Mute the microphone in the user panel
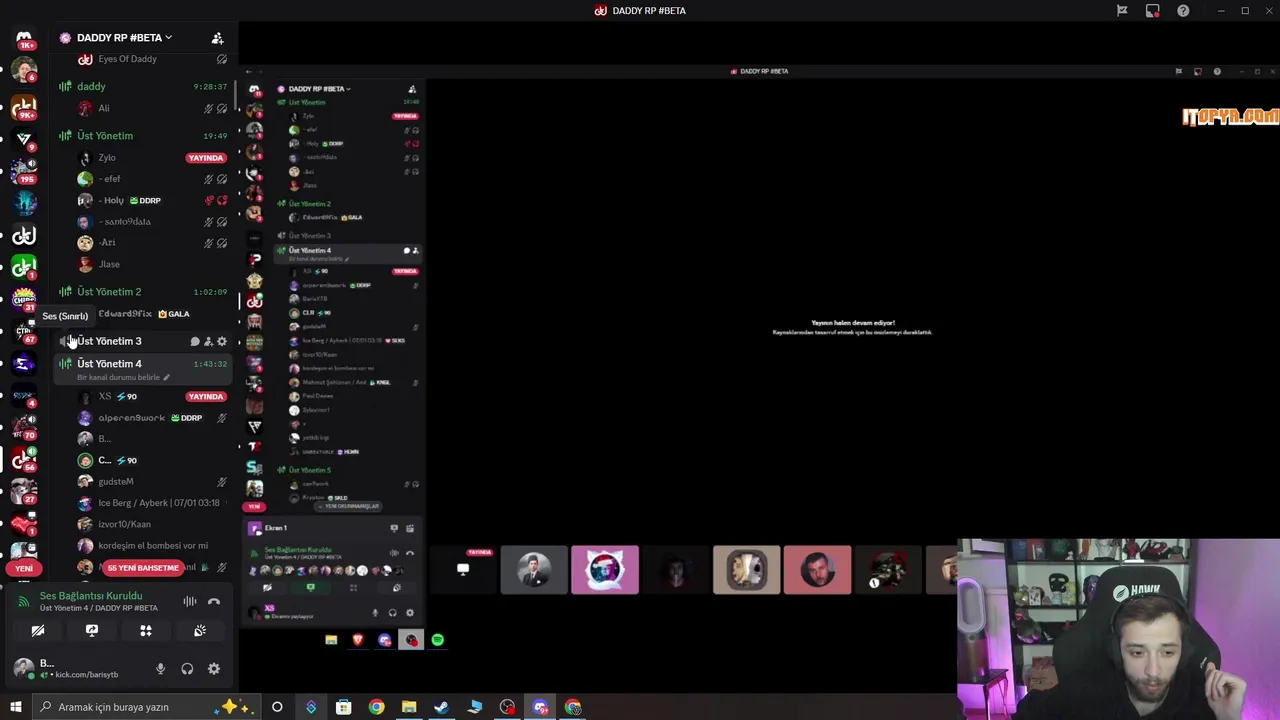 pos(160,669)
